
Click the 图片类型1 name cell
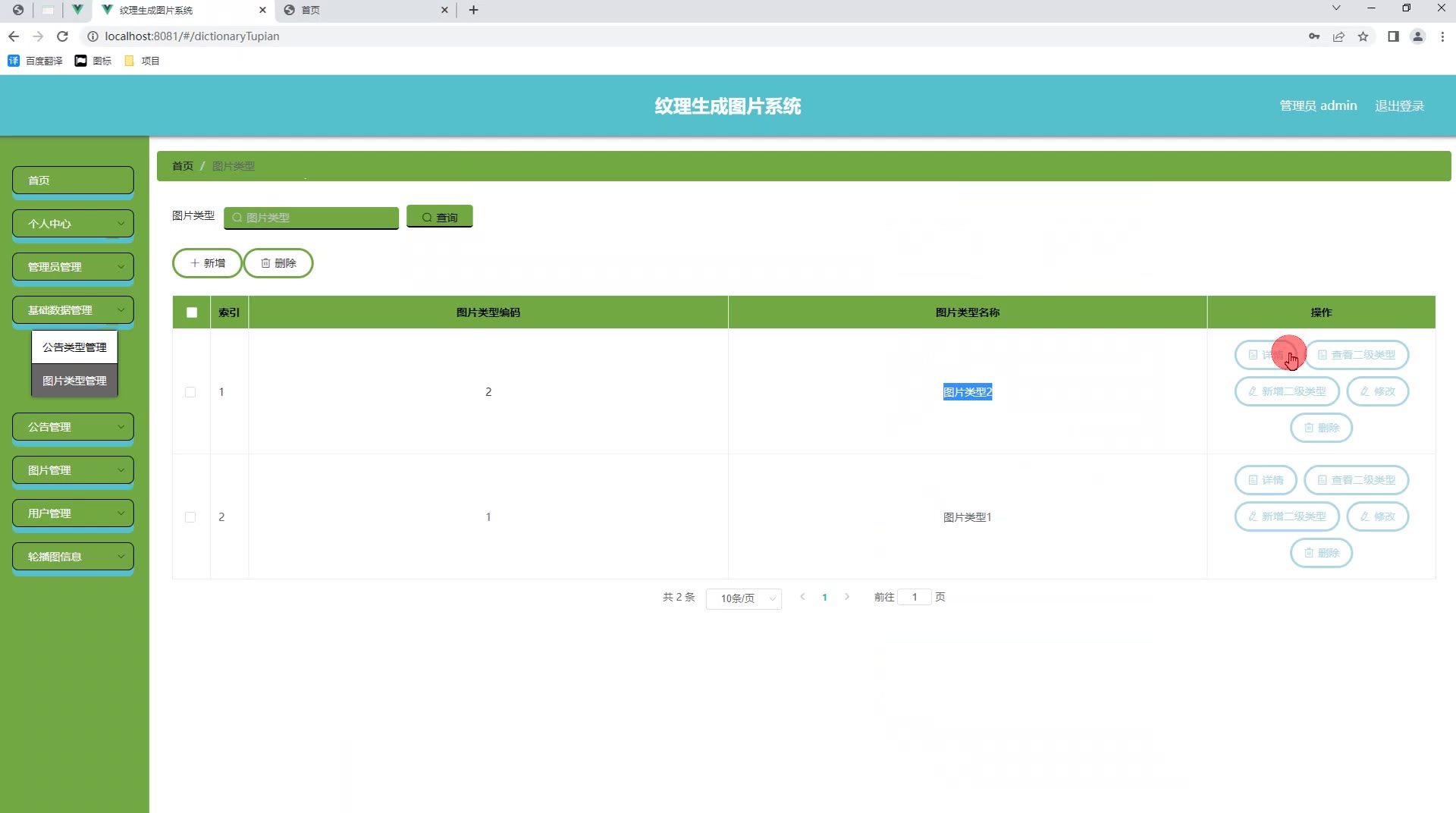[967, 517]
